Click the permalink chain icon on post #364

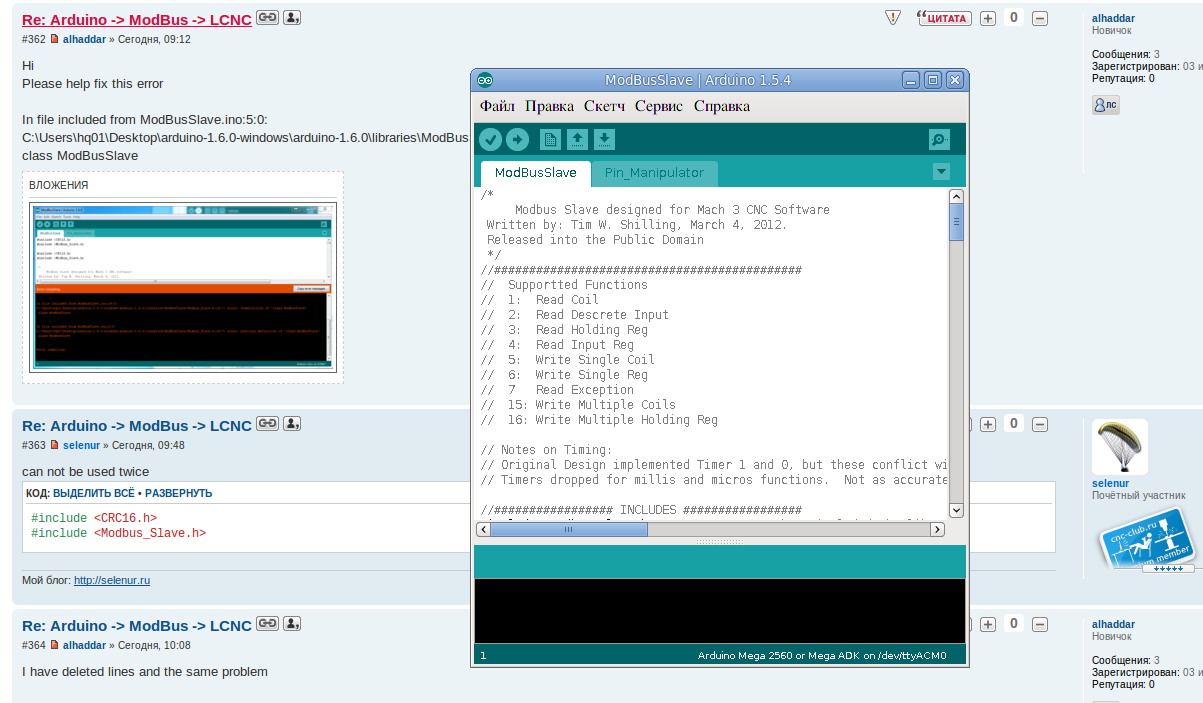point(267,624)
